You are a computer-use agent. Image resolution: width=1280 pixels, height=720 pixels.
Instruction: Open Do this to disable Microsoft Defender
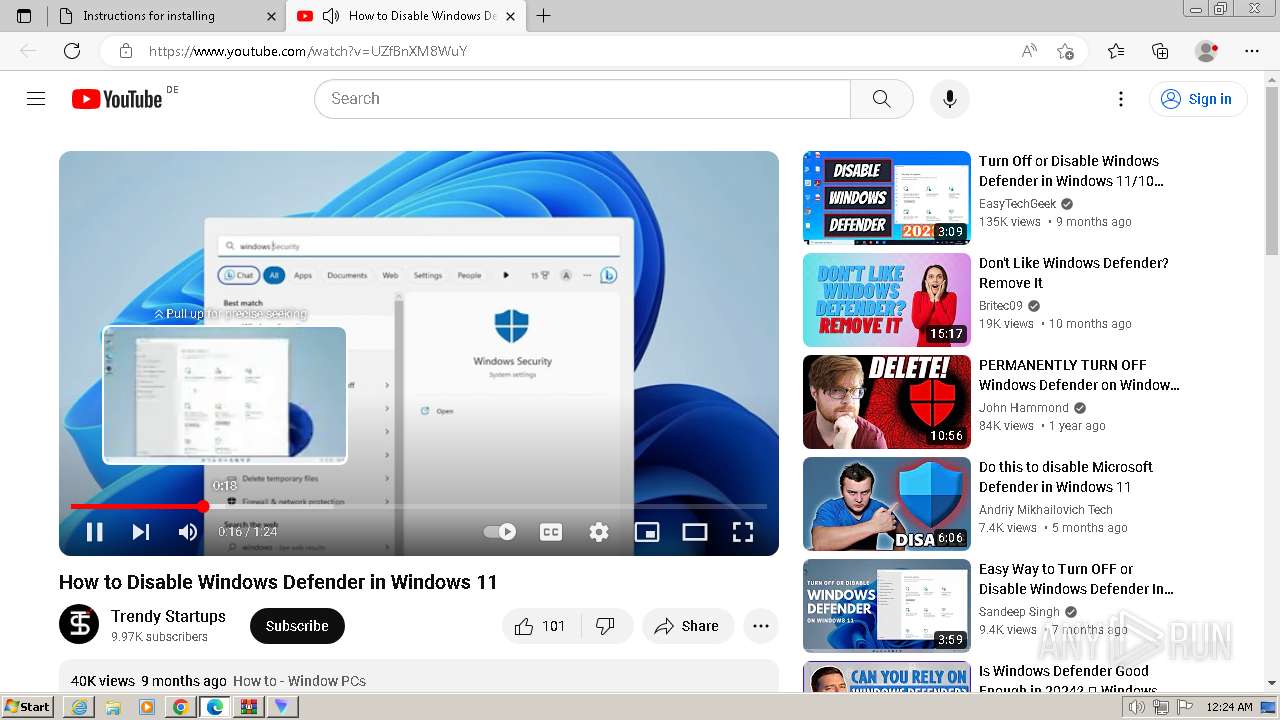[x=1065, y=477]
